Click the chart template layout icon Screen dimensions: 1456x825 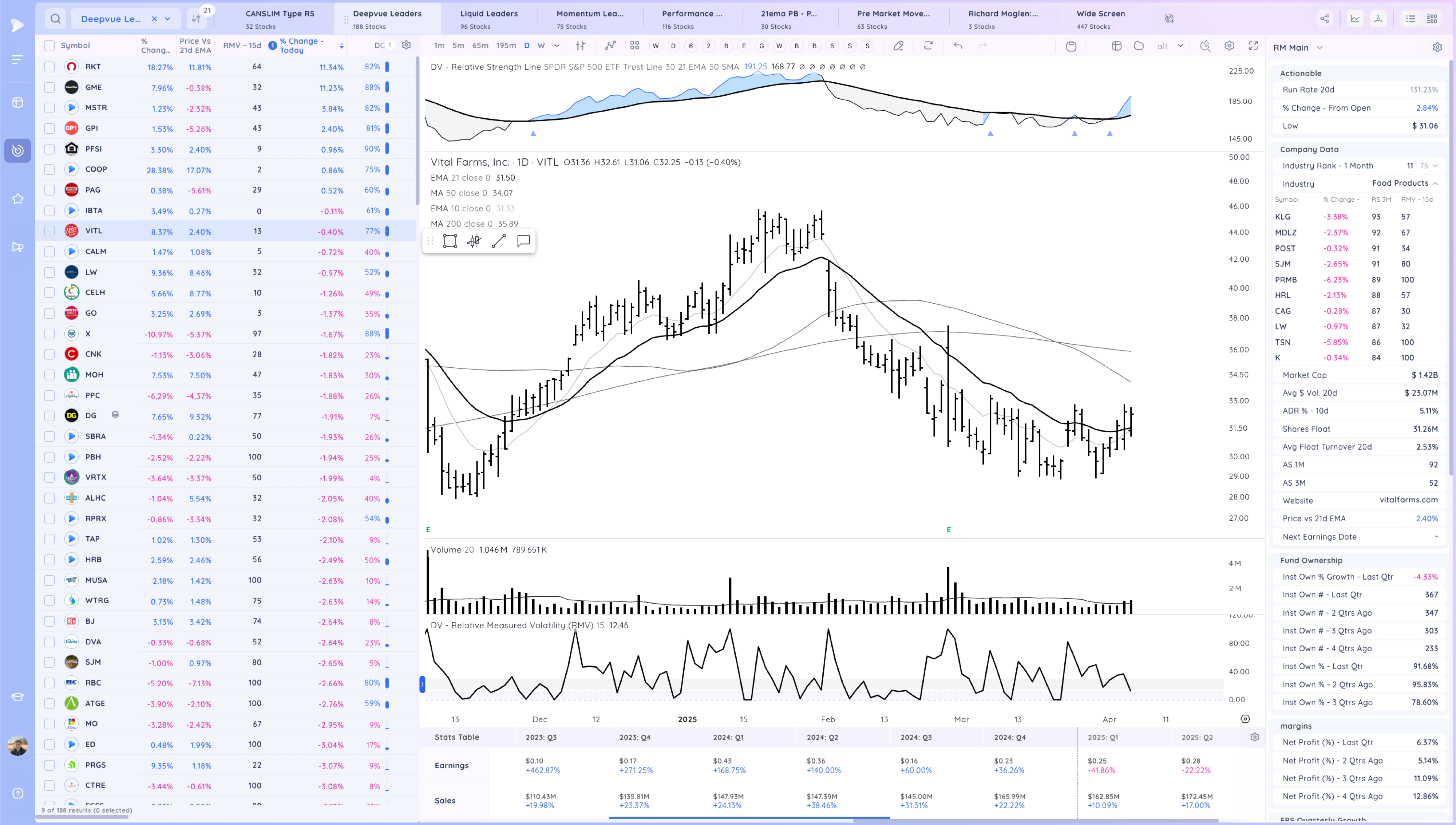(1116, 46)
